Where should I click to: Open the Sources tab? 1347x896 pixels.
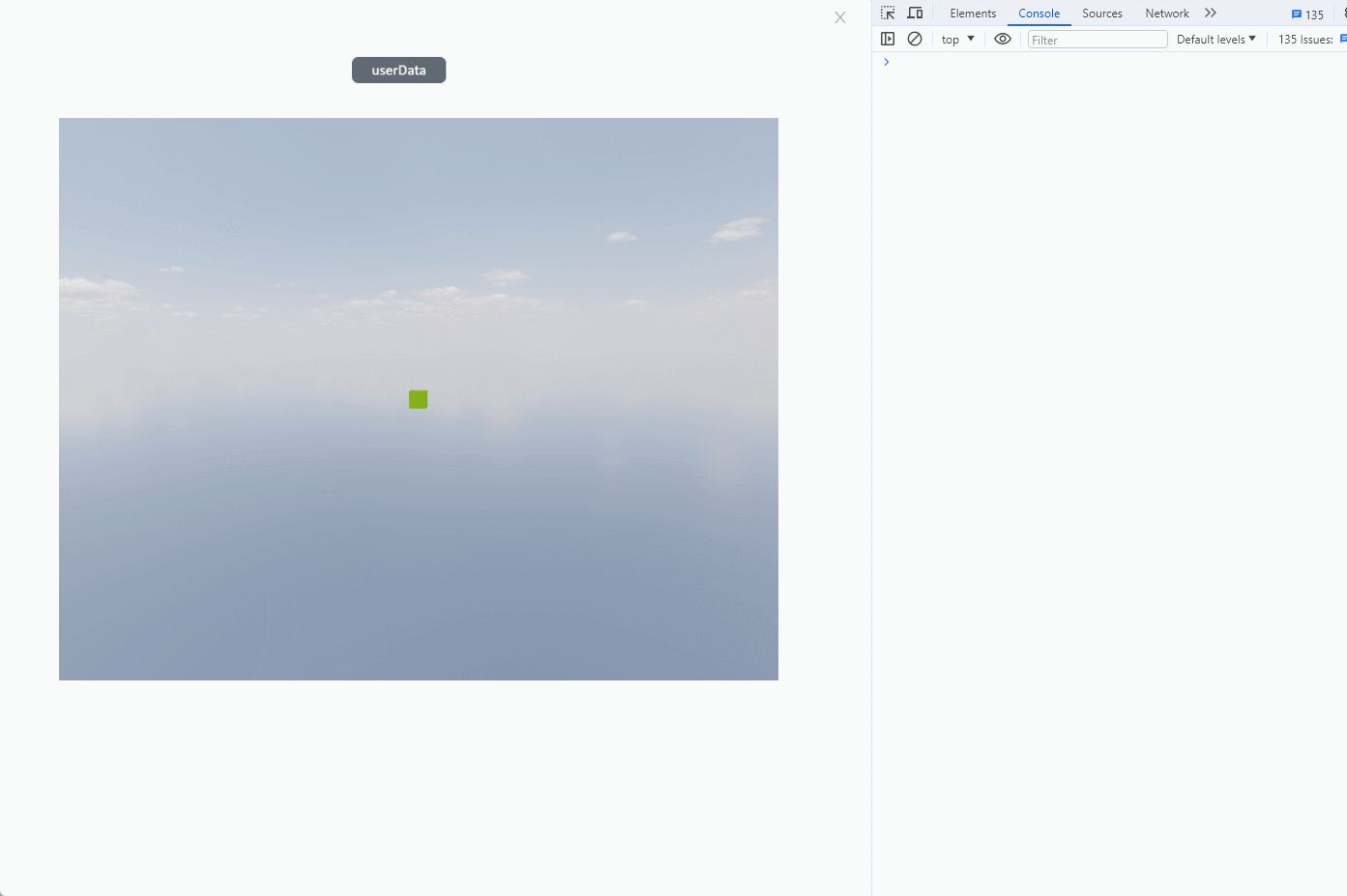pyautogui.click(x=1101, y=14)
